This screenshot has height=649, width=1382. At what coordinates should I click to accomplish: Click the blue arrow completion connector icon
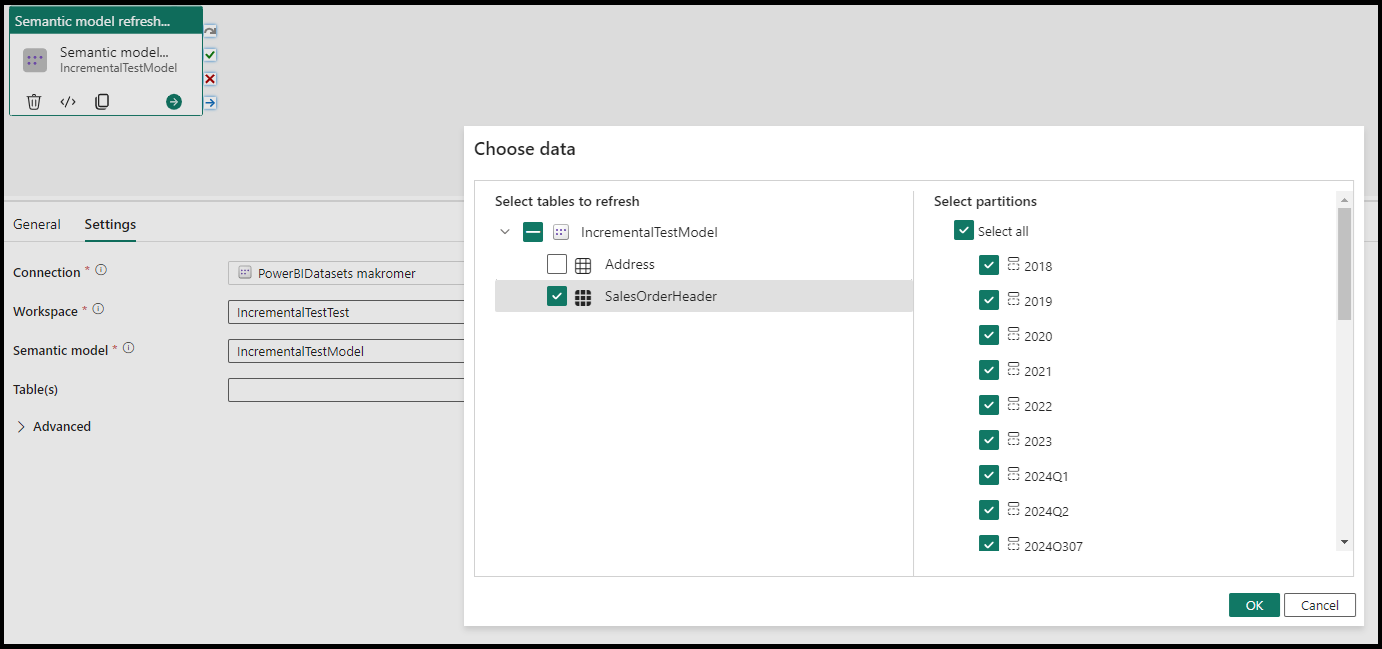[209, 102]
